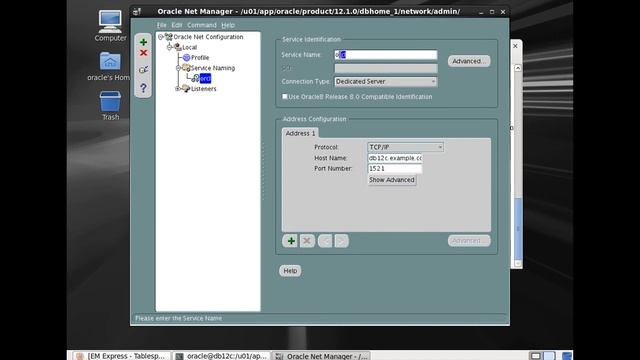Open the Trash desktop icon

110,106
